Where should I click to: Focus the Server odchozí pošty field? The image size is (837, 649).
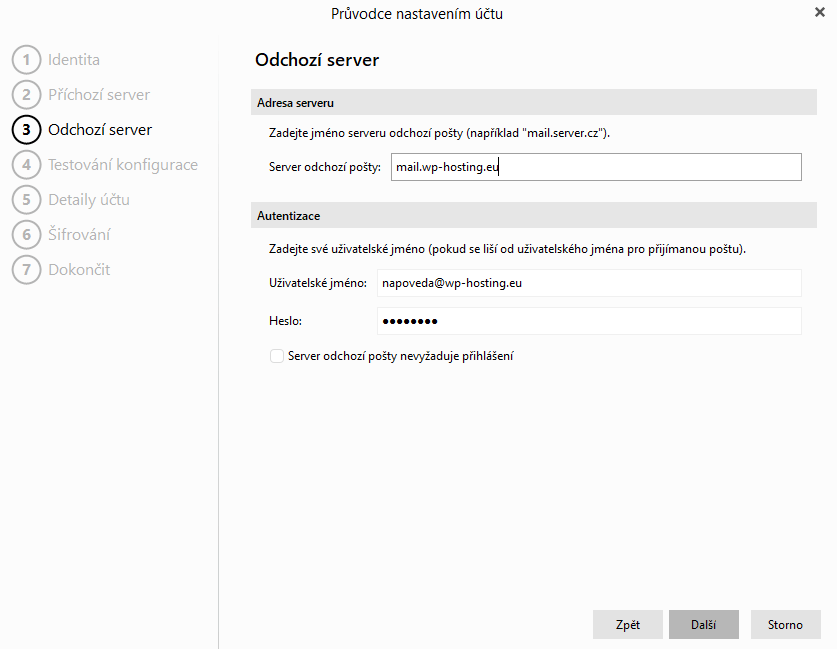[x=596, y=167]
